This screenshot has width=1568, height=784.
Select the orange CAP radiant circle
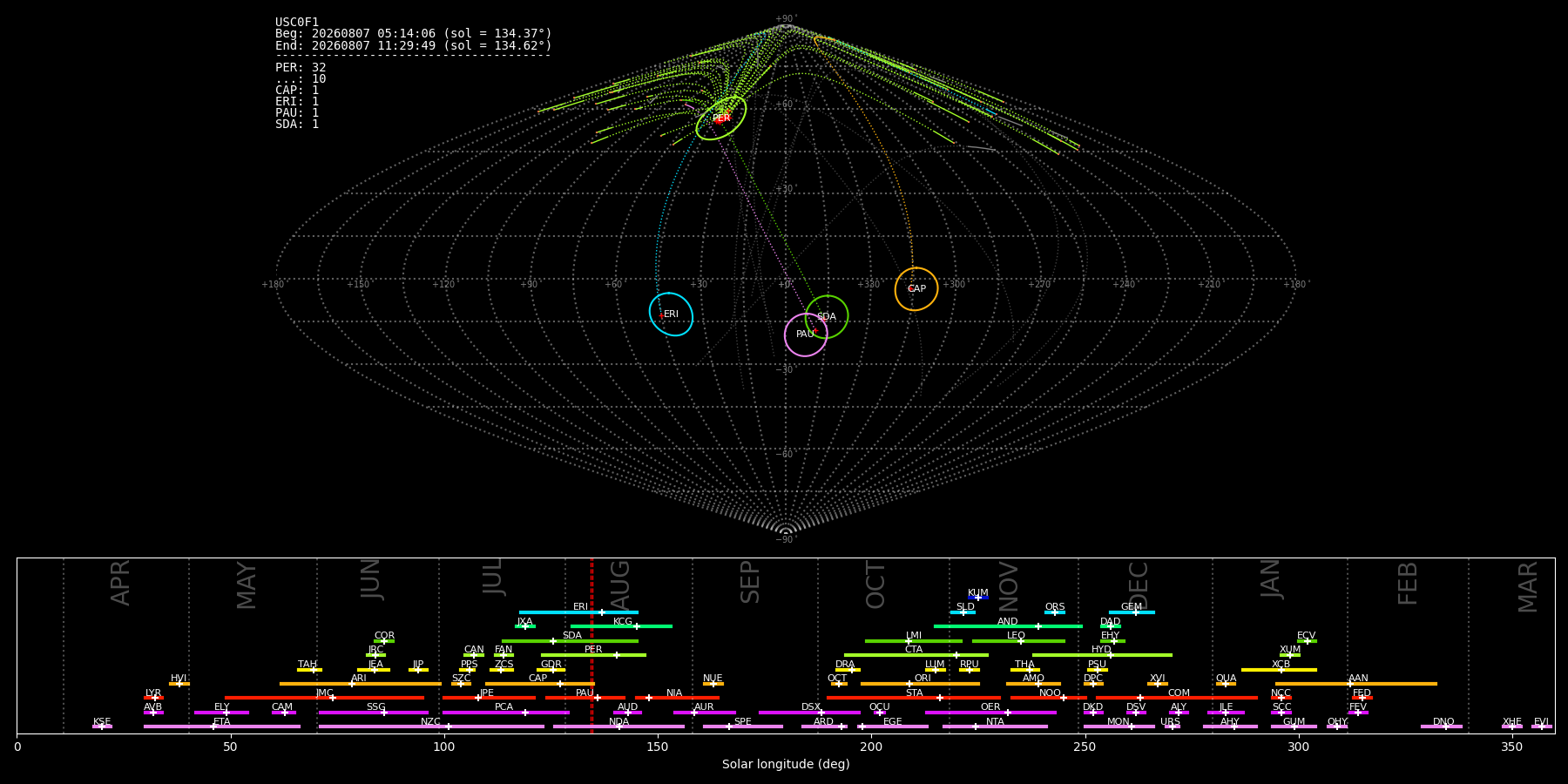pyautogui.click(x=916, y=288)
